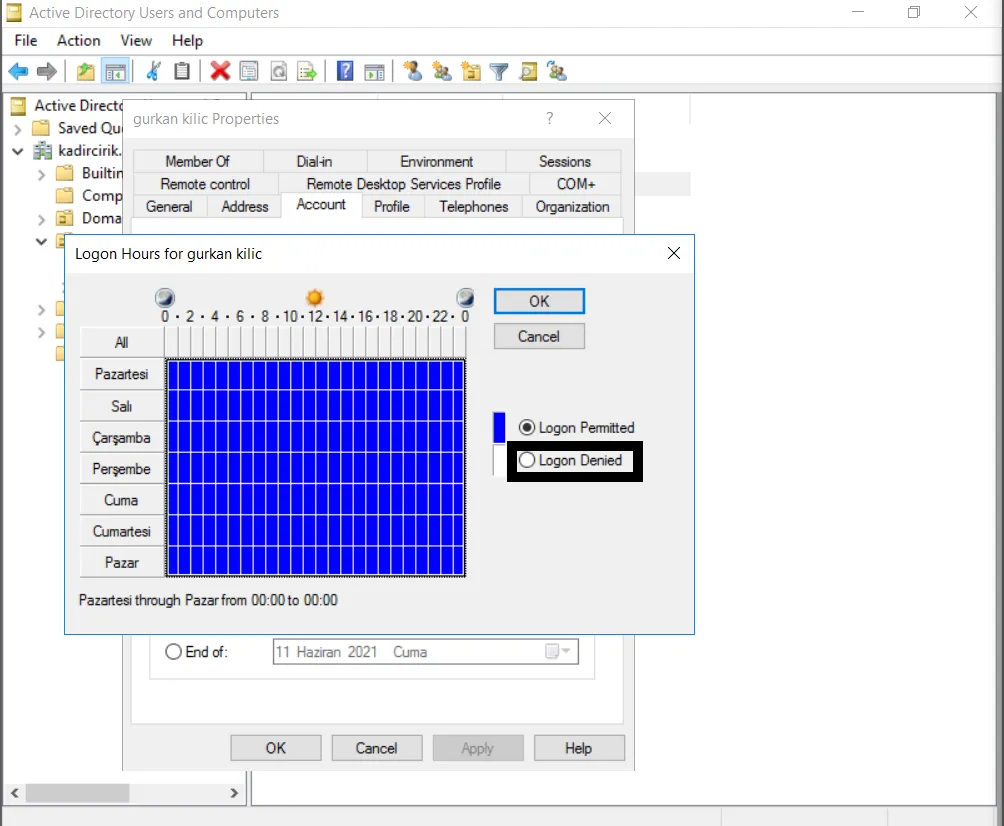Collapse the kadircirik domain node

[18, 151]
